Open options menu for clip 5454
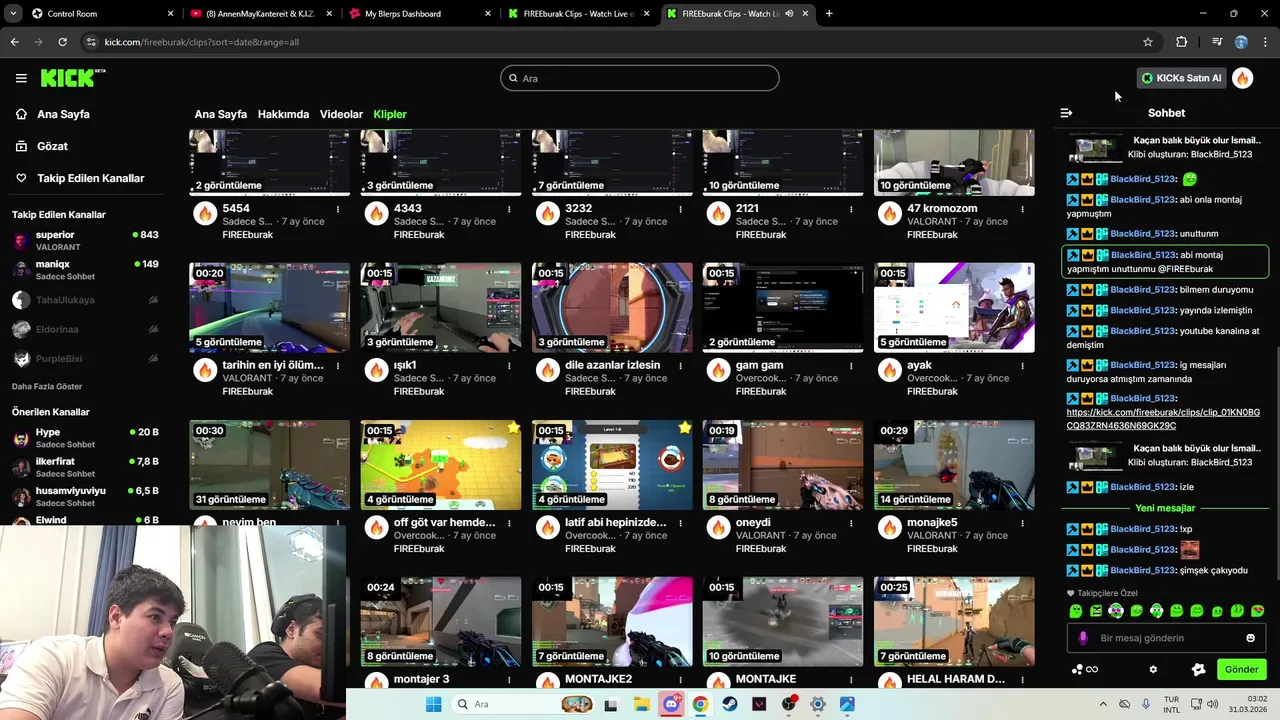The height and width of the screenshot is (720, 1280). point(338,209)
